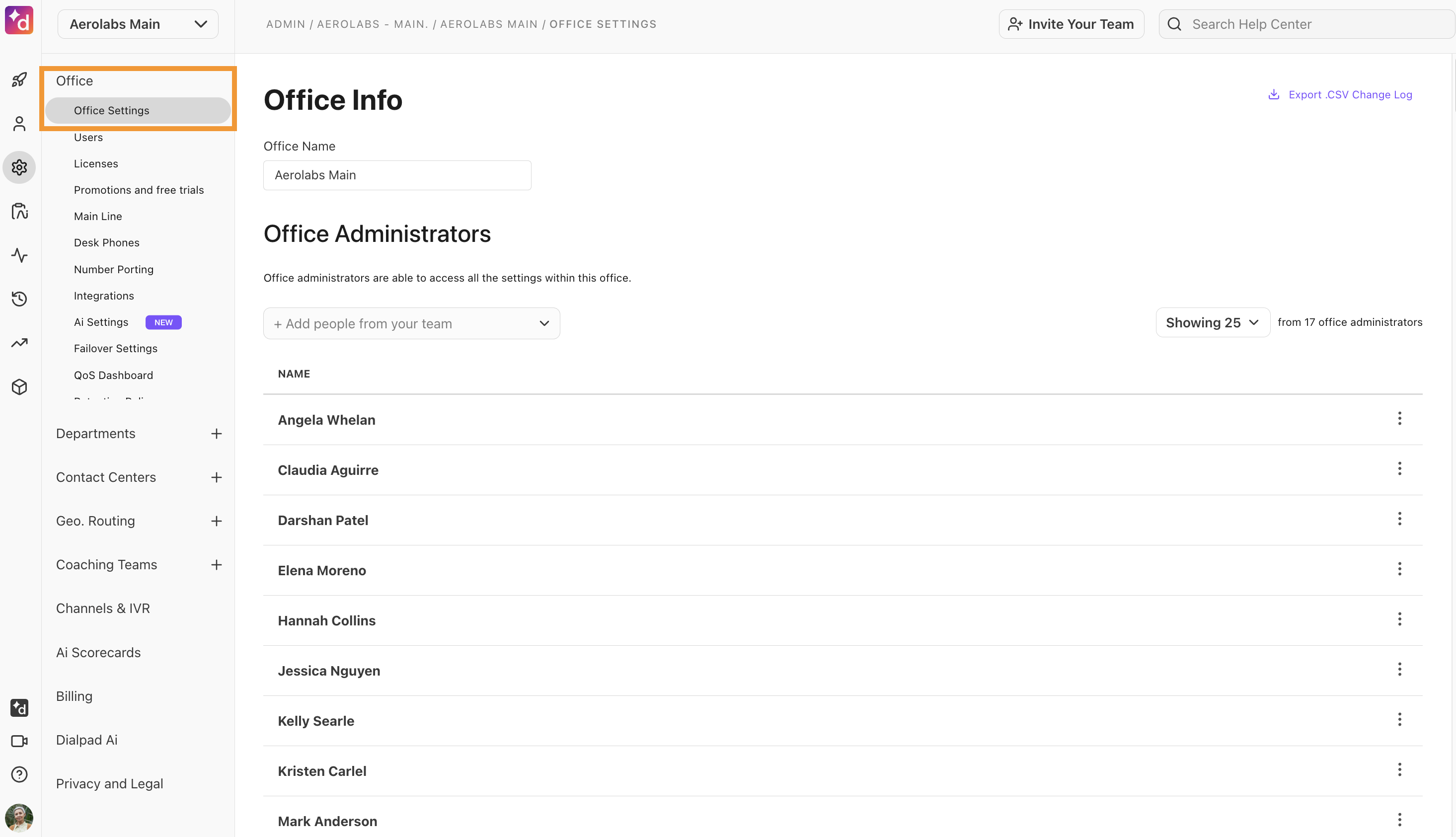Open more options for Claudia Aguirre
The width and height of the screenshot is (1456, 837).
coord(1400,468)
